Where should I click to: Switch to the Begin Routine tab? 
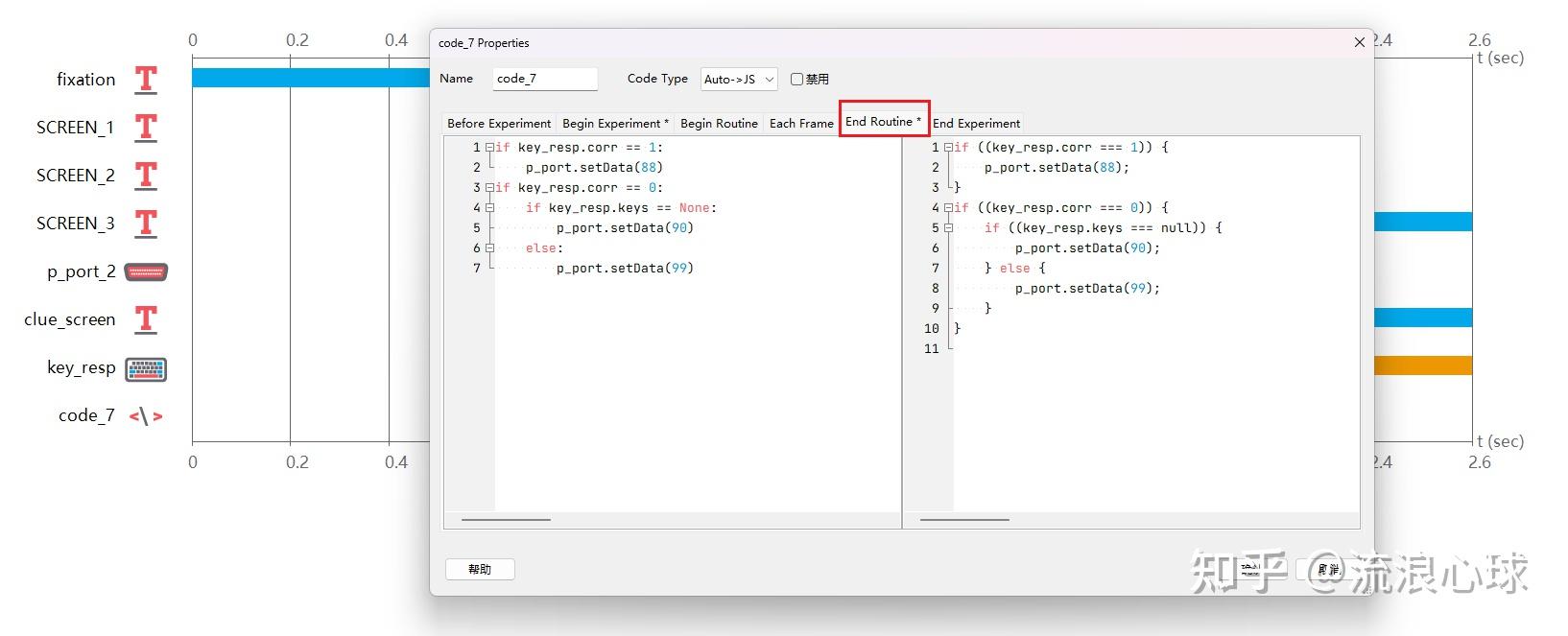click(x=719, y=123)
